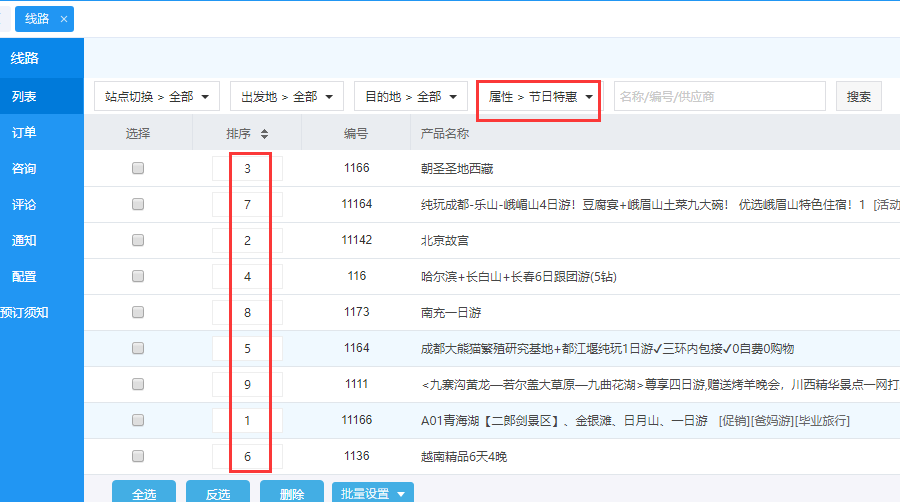Sort the list by 排序 column arrows
This screenshot has width=900, height=502.
pyautogui.click(x=264, y=134)
